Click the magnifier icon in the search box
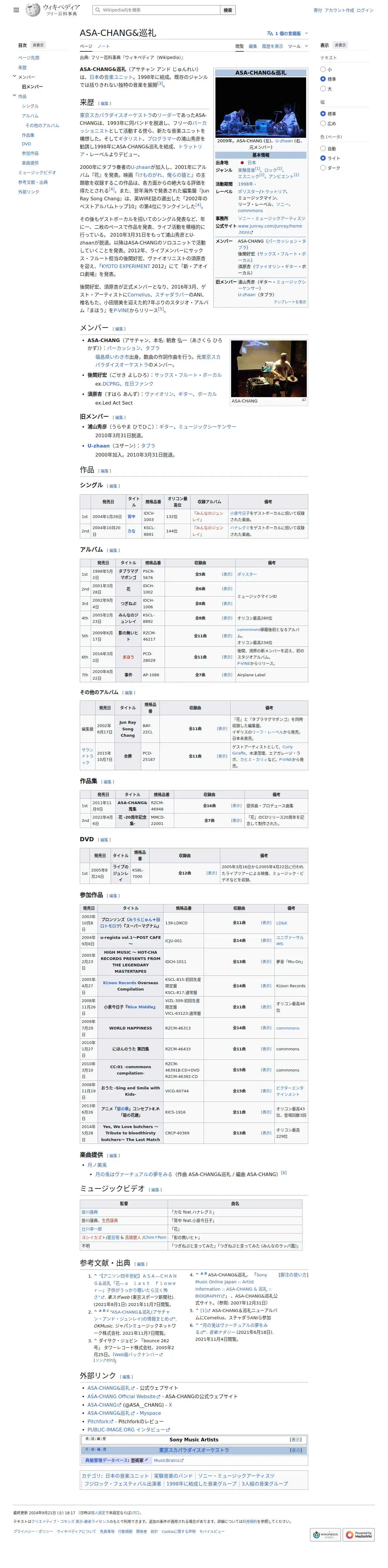Image resolution: width=388 pixels, height=1568 pixels. 98,10
